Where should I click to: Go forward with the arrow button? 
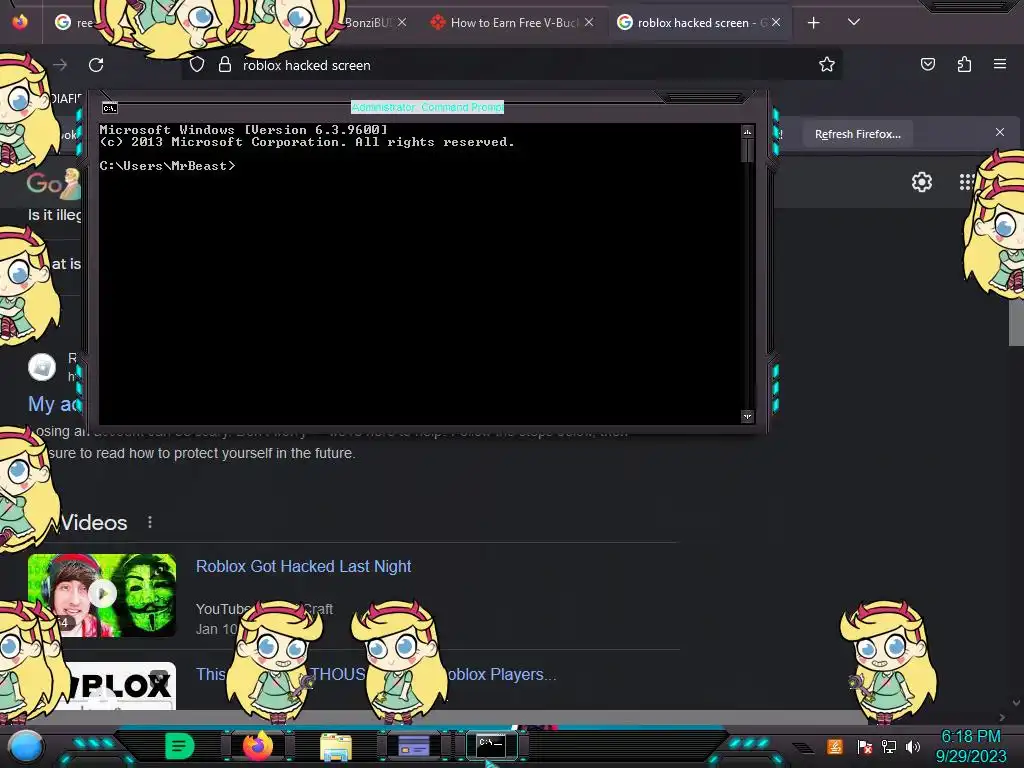[60, 65]
